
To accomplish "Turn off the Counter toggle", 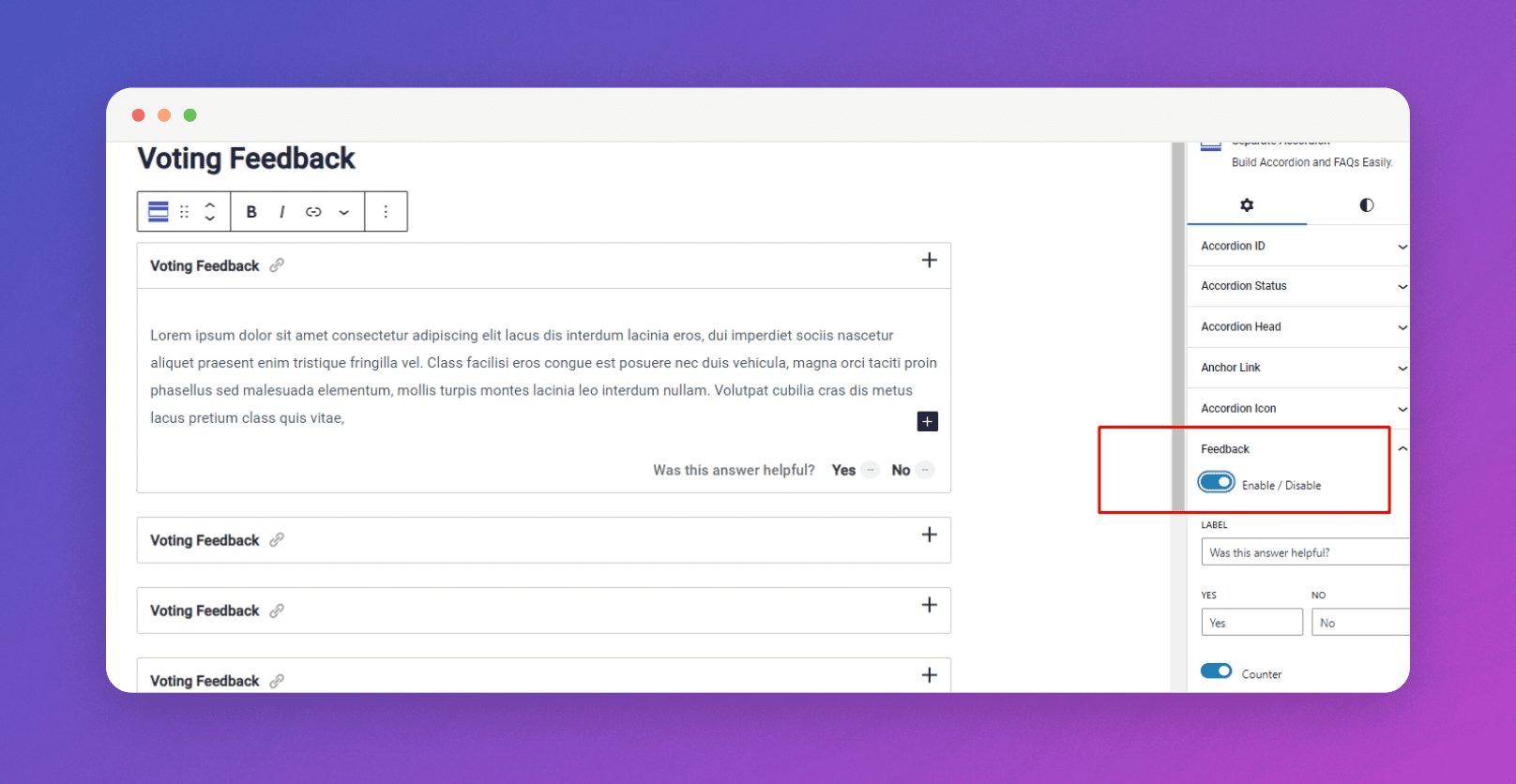I will pos(1217,671).
